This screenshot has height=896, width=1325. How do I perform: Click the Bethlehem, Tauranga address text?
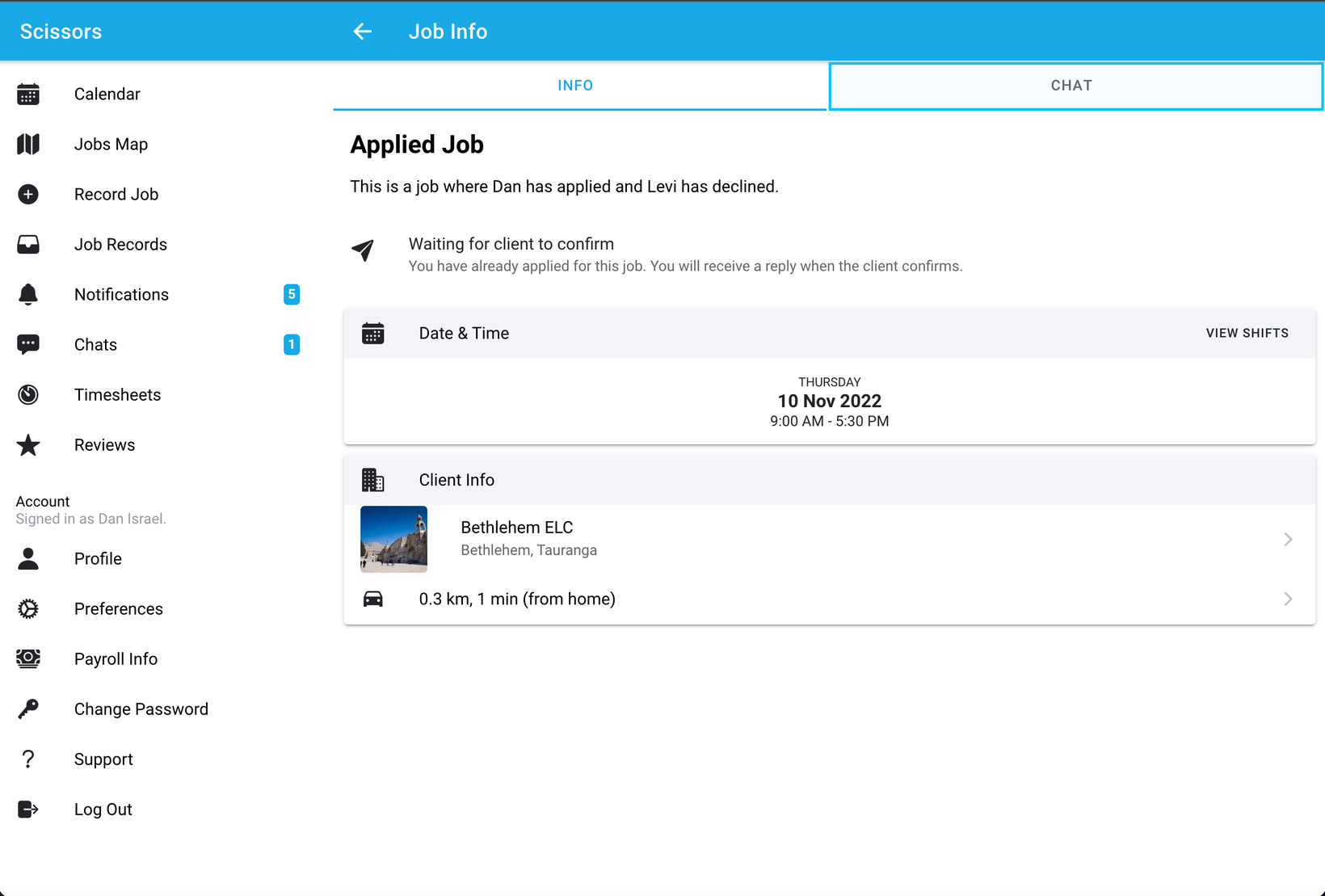coord(529,550)
